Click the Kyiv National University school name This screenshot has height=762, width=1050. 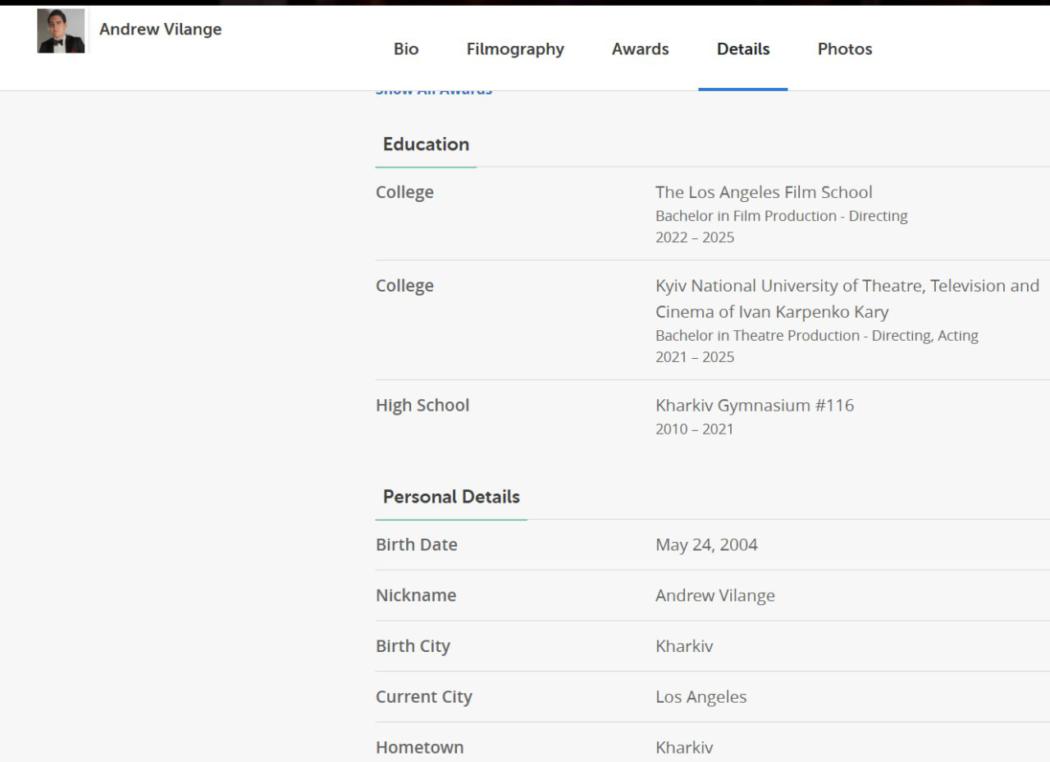847,298
